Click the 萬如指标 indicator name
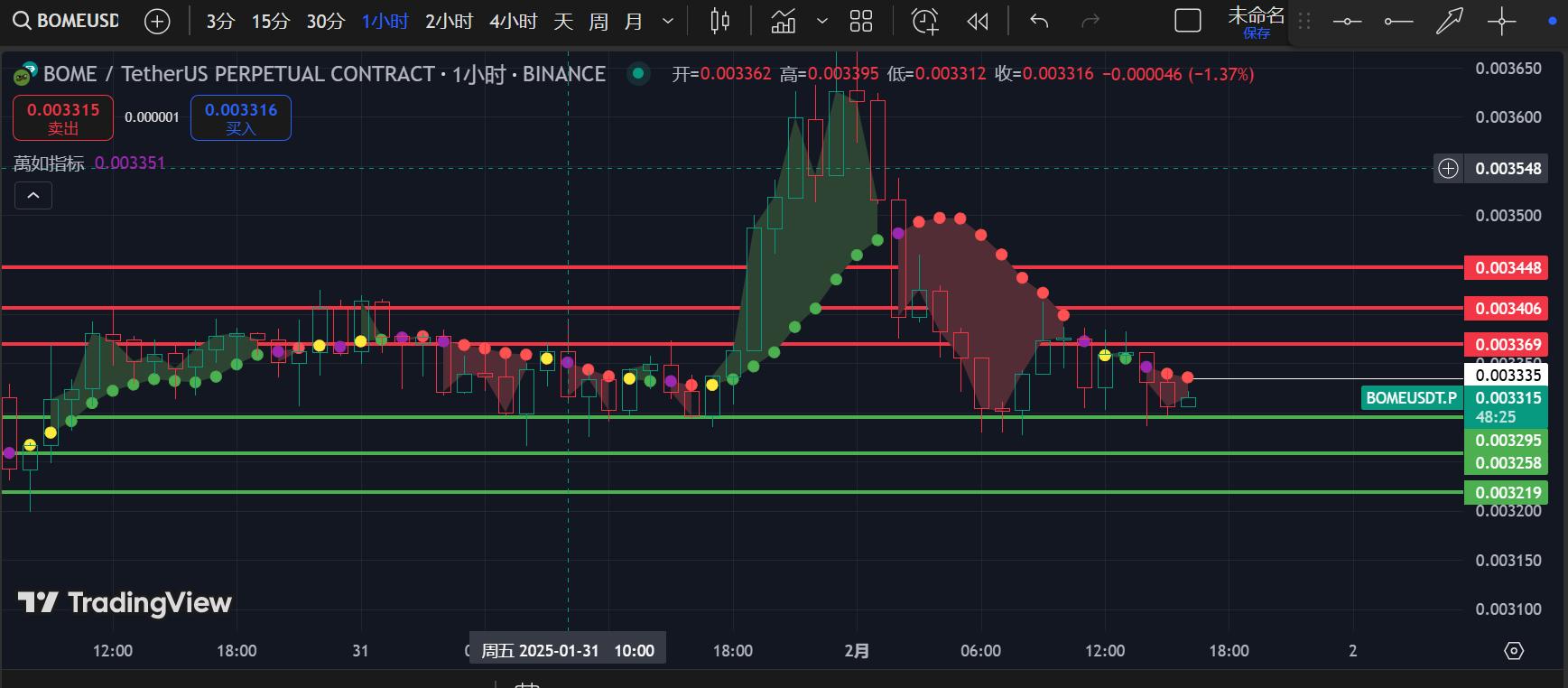This screenshot has height=688, width=1568. [x=49, y=163]
